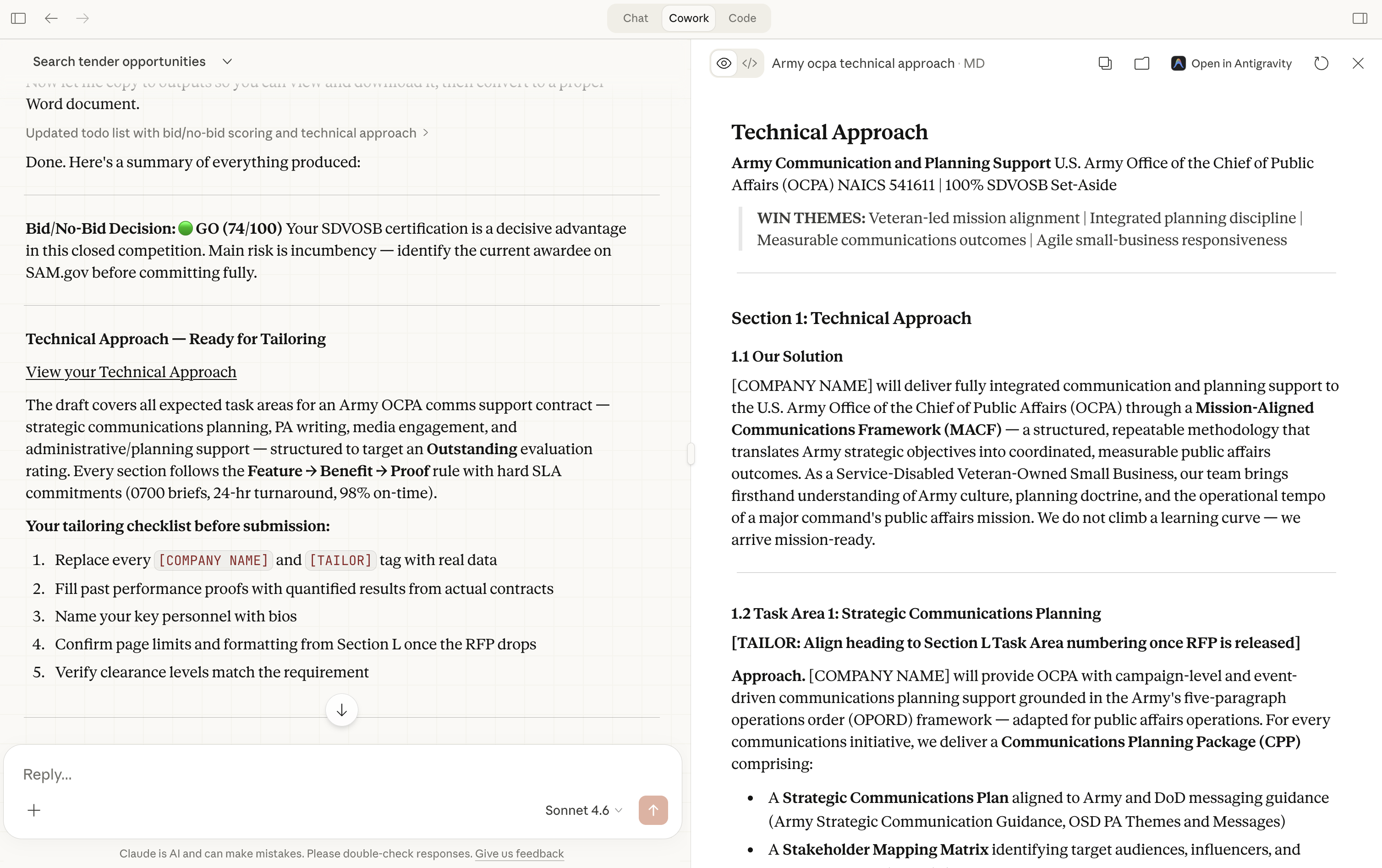Click the 1.1 Our Solution subheading
The width and height of the screenshot is (1382, 868).
[x=787, y=357]
